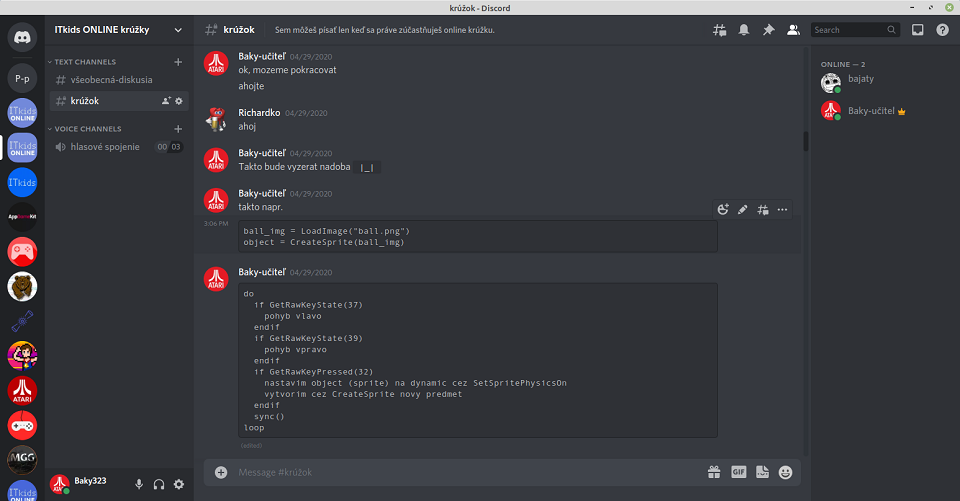Toggle the member list visibility

[793, 30]
